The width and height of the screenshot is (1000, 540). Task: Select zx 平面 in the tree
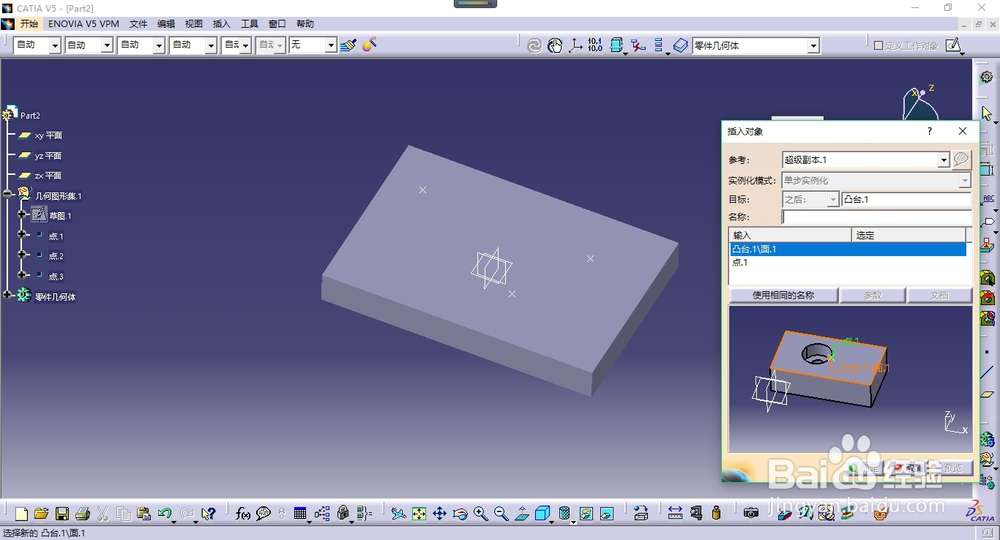click(48, 175)
